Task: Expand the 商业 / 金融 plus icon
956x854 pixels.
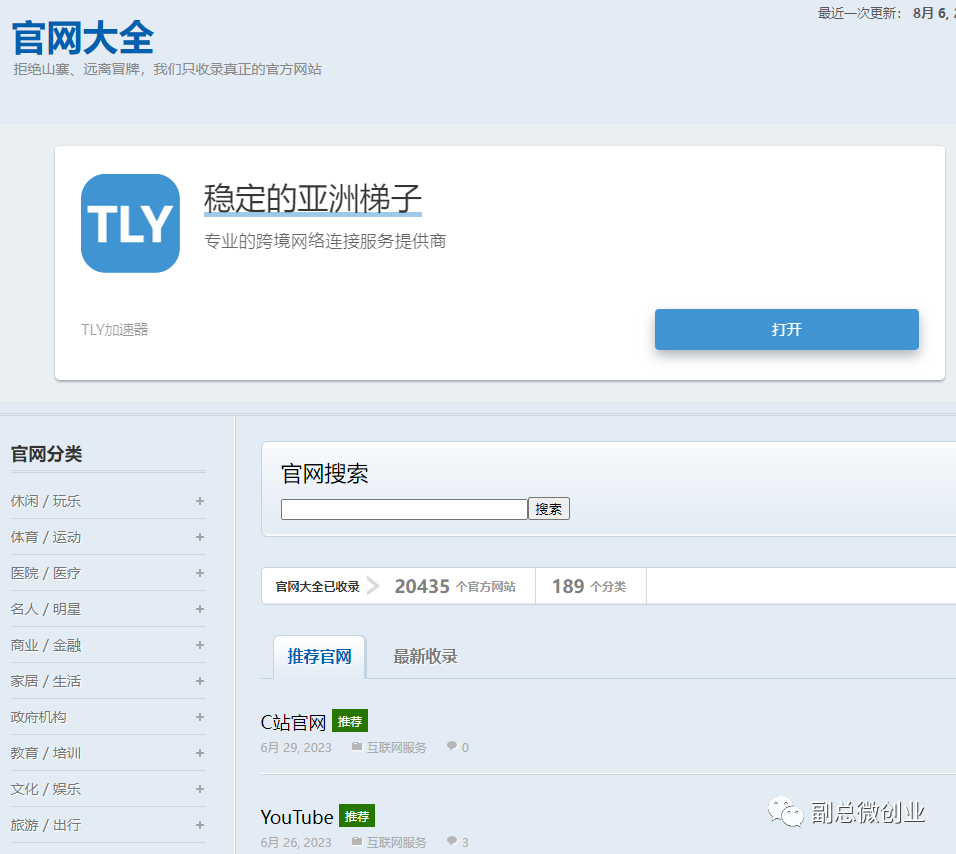Action: pos(199,645)
